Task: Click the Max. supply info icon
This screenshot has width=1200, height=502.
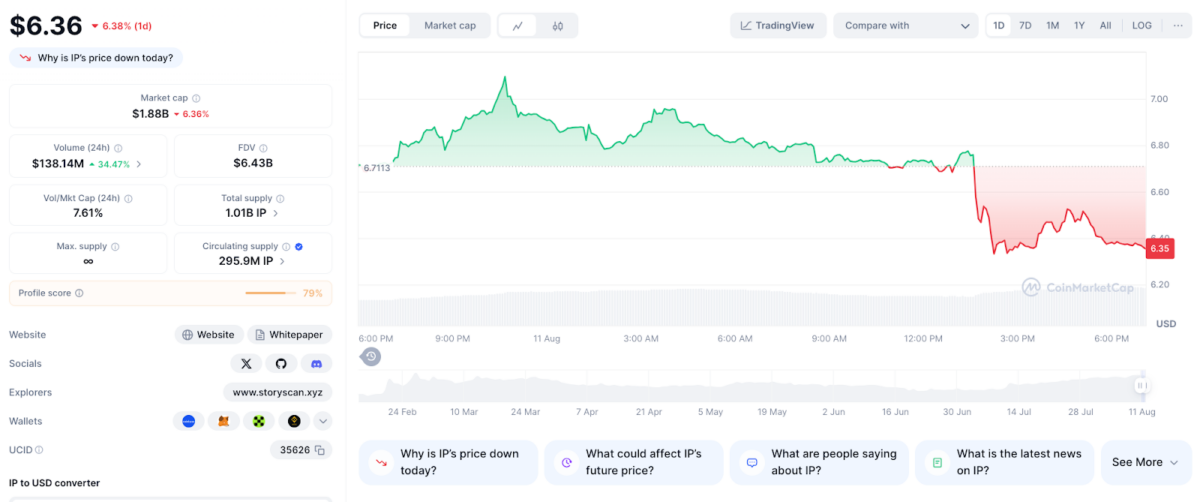Action: (x=115, y=247)
